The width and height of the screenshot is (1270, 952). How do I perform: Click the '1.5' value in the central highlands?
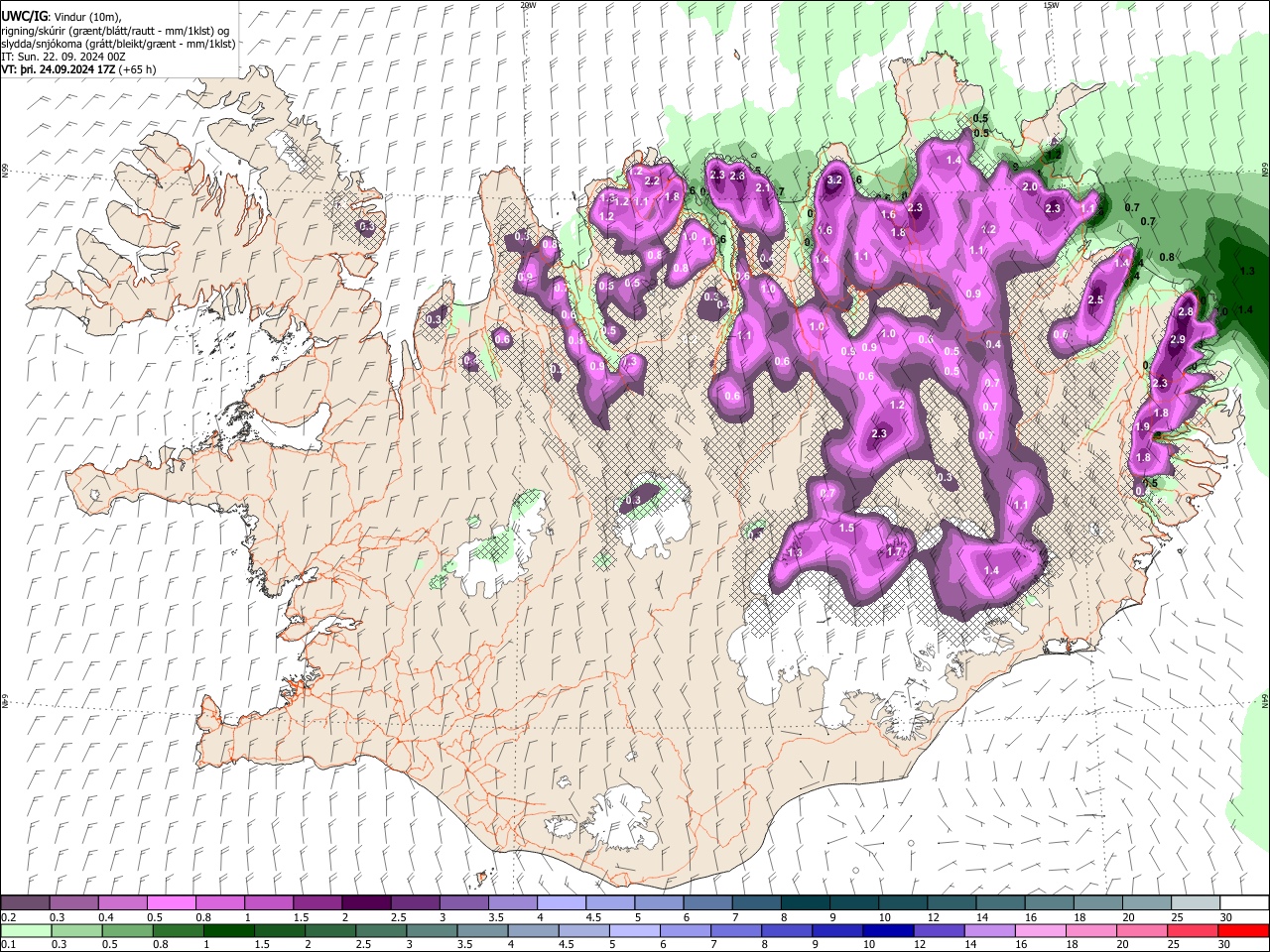point(847,529)
